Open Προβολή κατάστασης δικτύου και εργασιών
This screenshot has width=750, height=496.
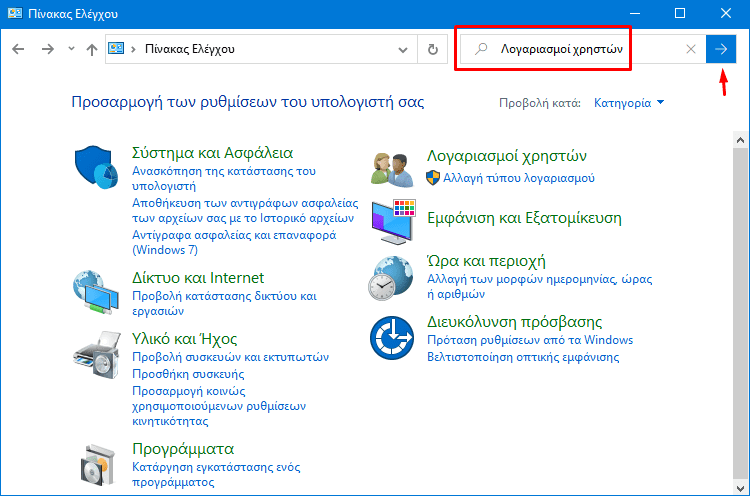(224, 303)
